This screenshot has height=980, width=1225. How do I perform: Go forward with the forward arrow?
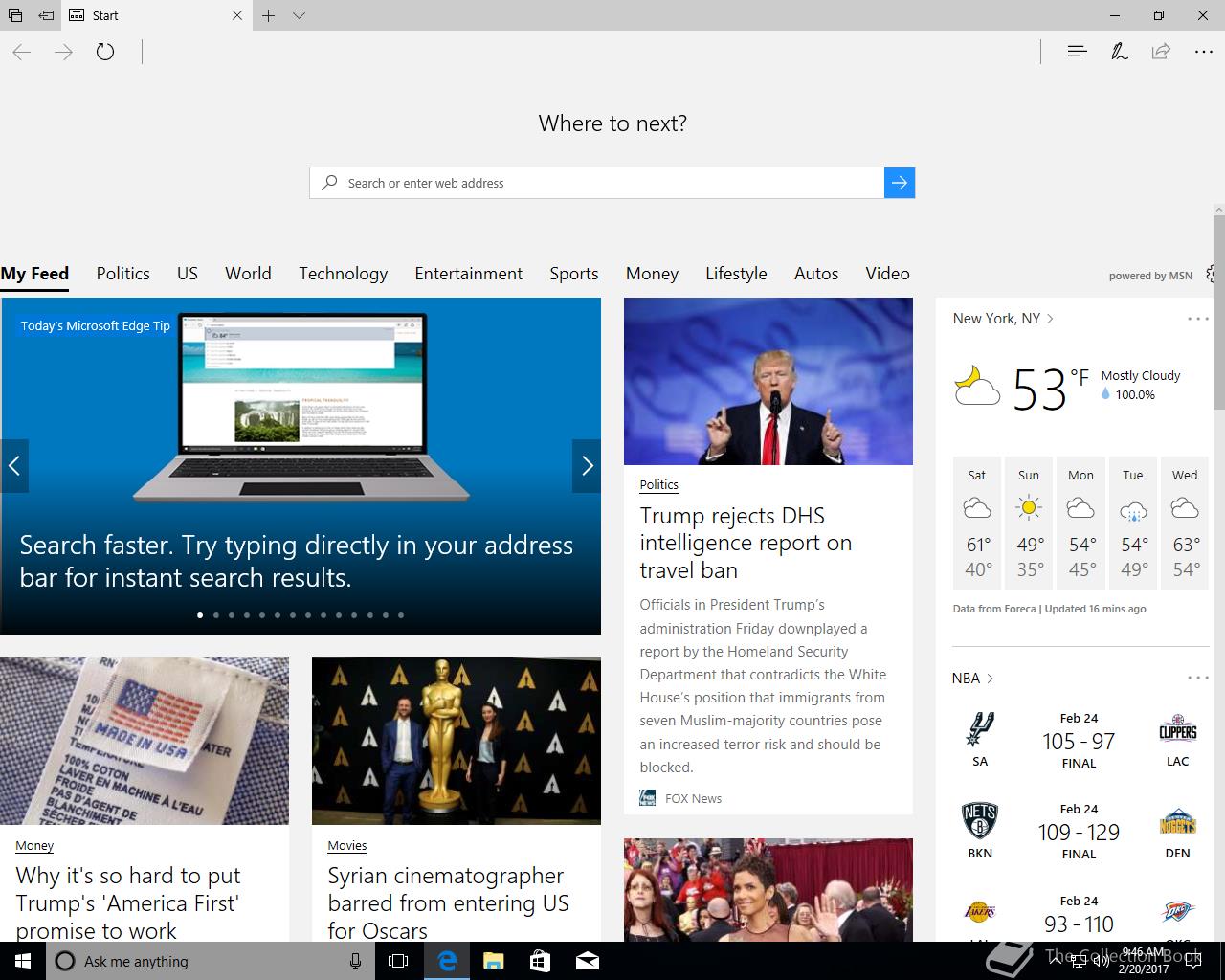tap(63, 52)
